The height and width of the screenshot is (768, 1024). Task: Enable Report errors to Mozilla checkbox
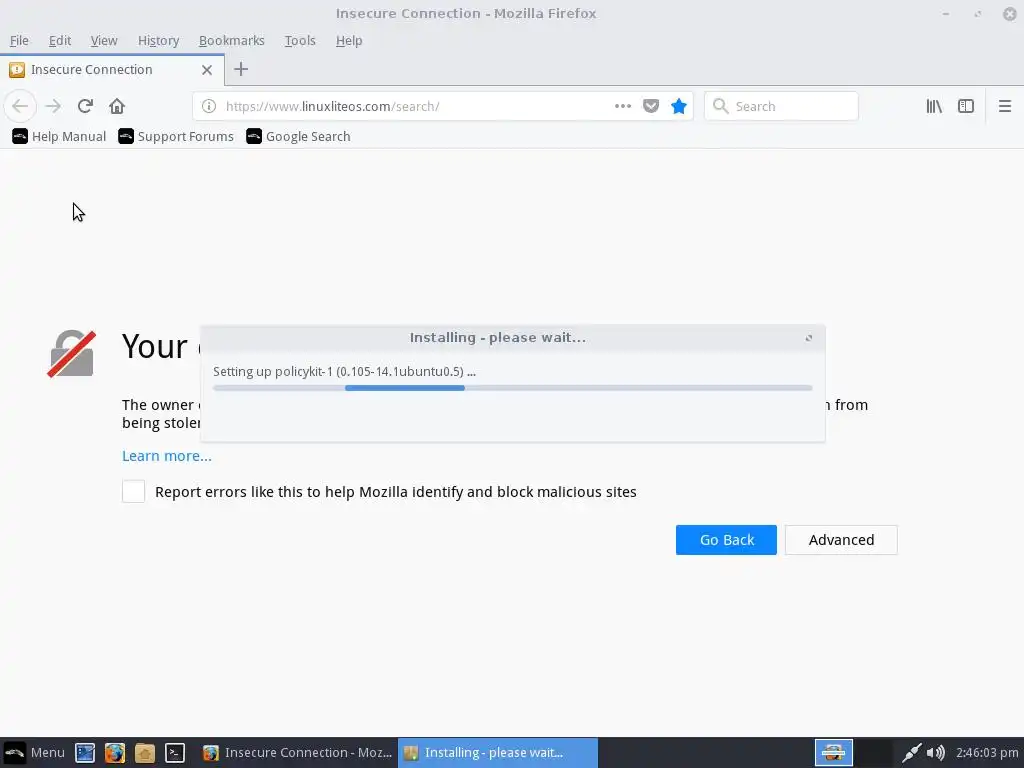pos(133,492)
